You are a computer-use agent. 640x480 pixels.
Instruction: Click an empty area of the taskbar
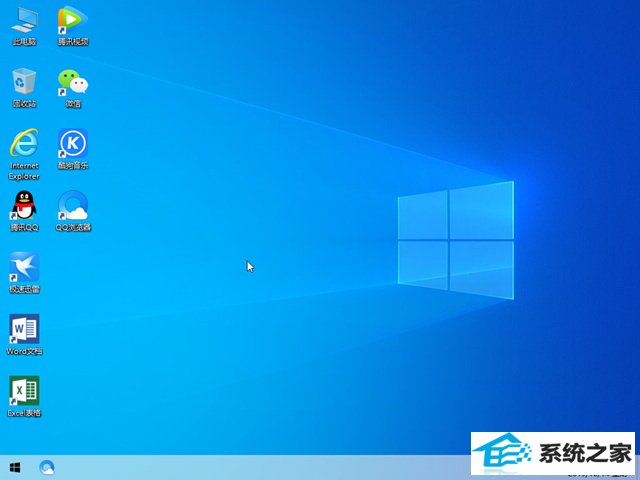[x=250, y=467]
